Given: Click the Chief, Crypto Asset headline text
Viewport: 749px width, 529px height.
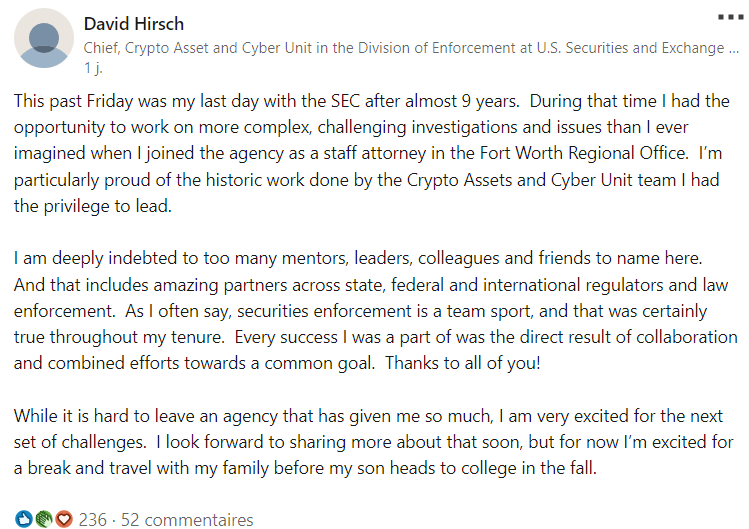Looking at the screenshot, I should pyautogui.click(x=404, y=47).
